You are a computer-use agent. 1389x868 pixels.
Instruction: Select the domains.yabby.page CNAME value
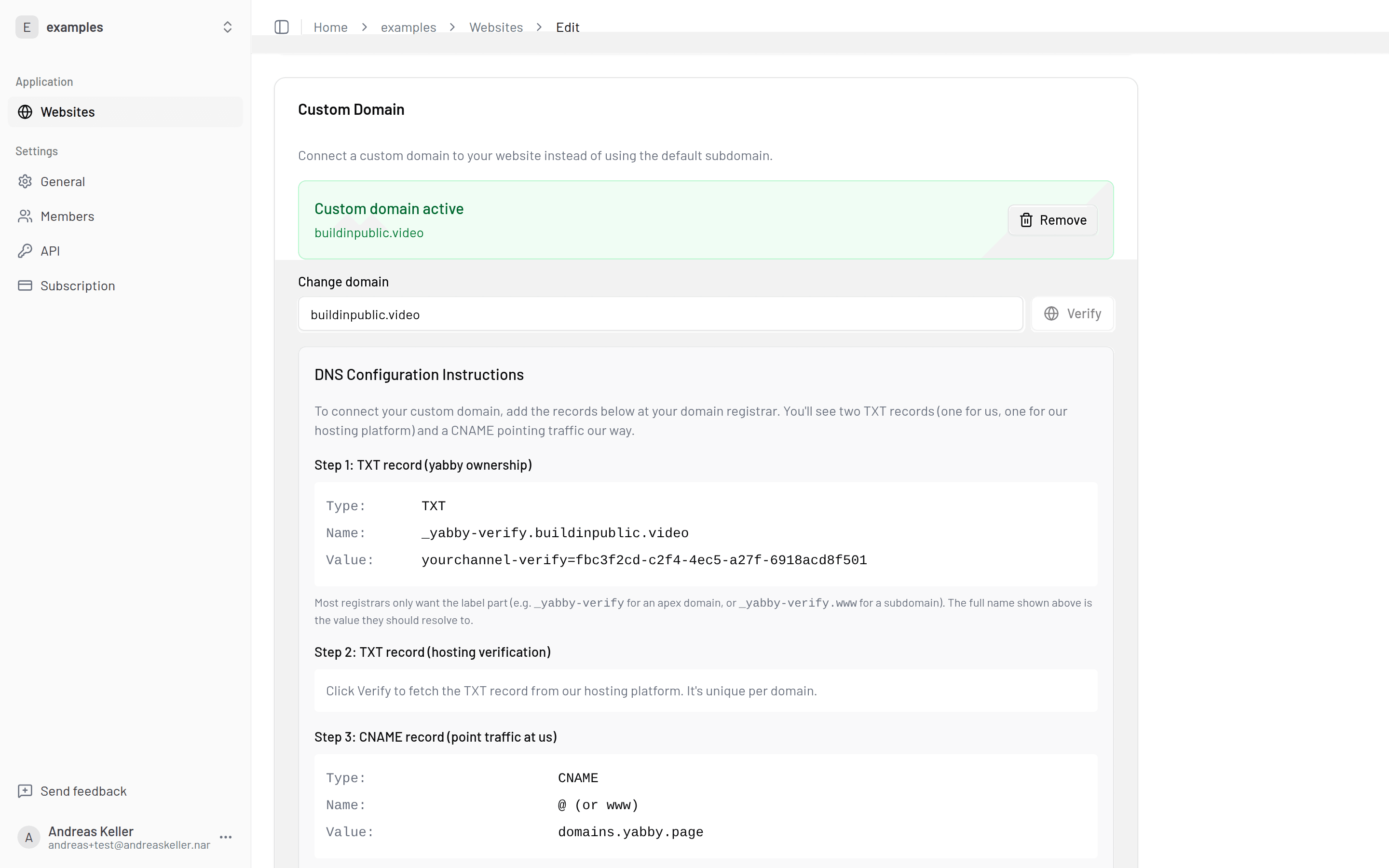(x=630, y=832)
